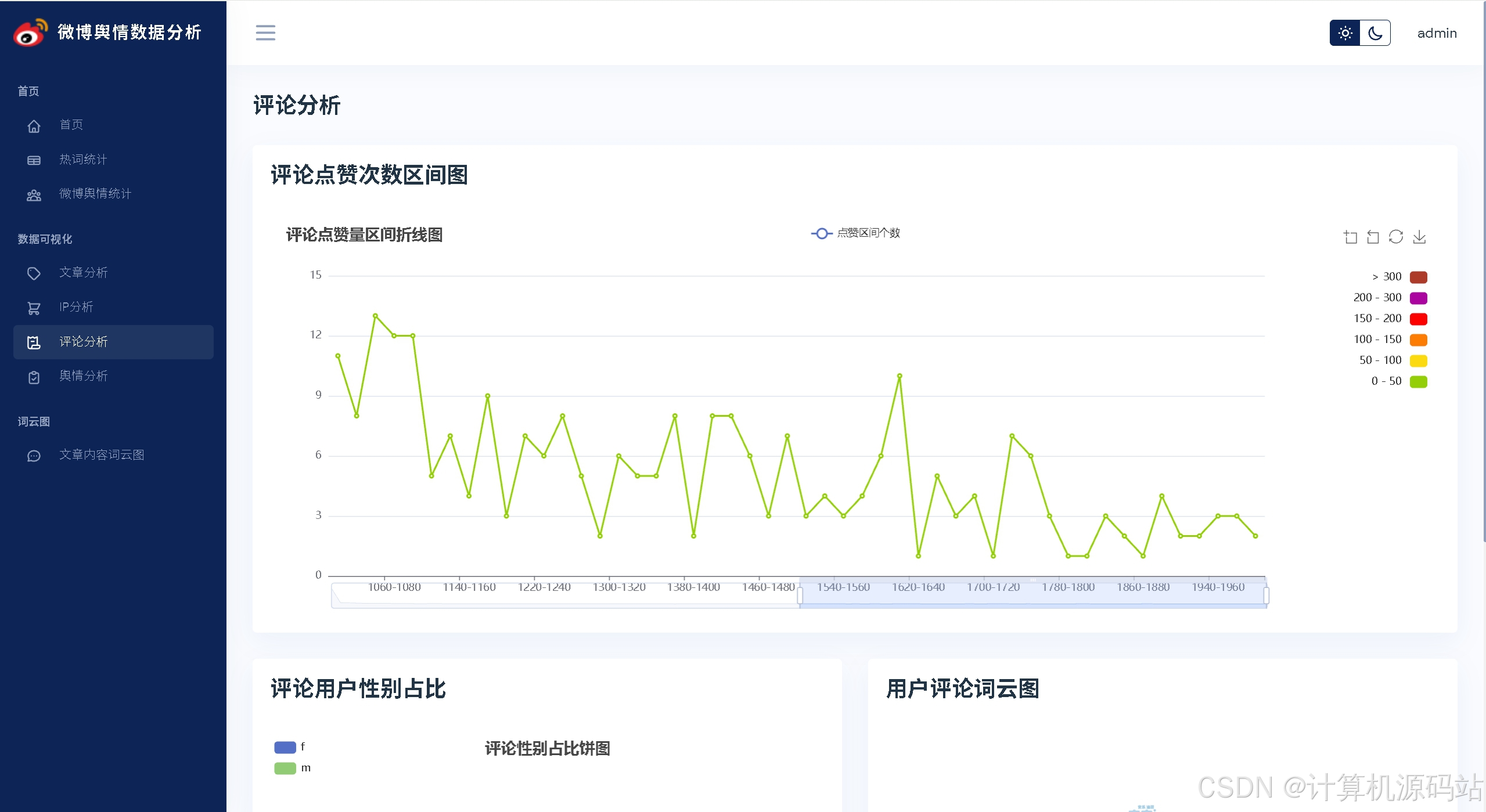
Task: Click the data zoom slider left handle
Action: pyautogui.click(x=800, y=596)
